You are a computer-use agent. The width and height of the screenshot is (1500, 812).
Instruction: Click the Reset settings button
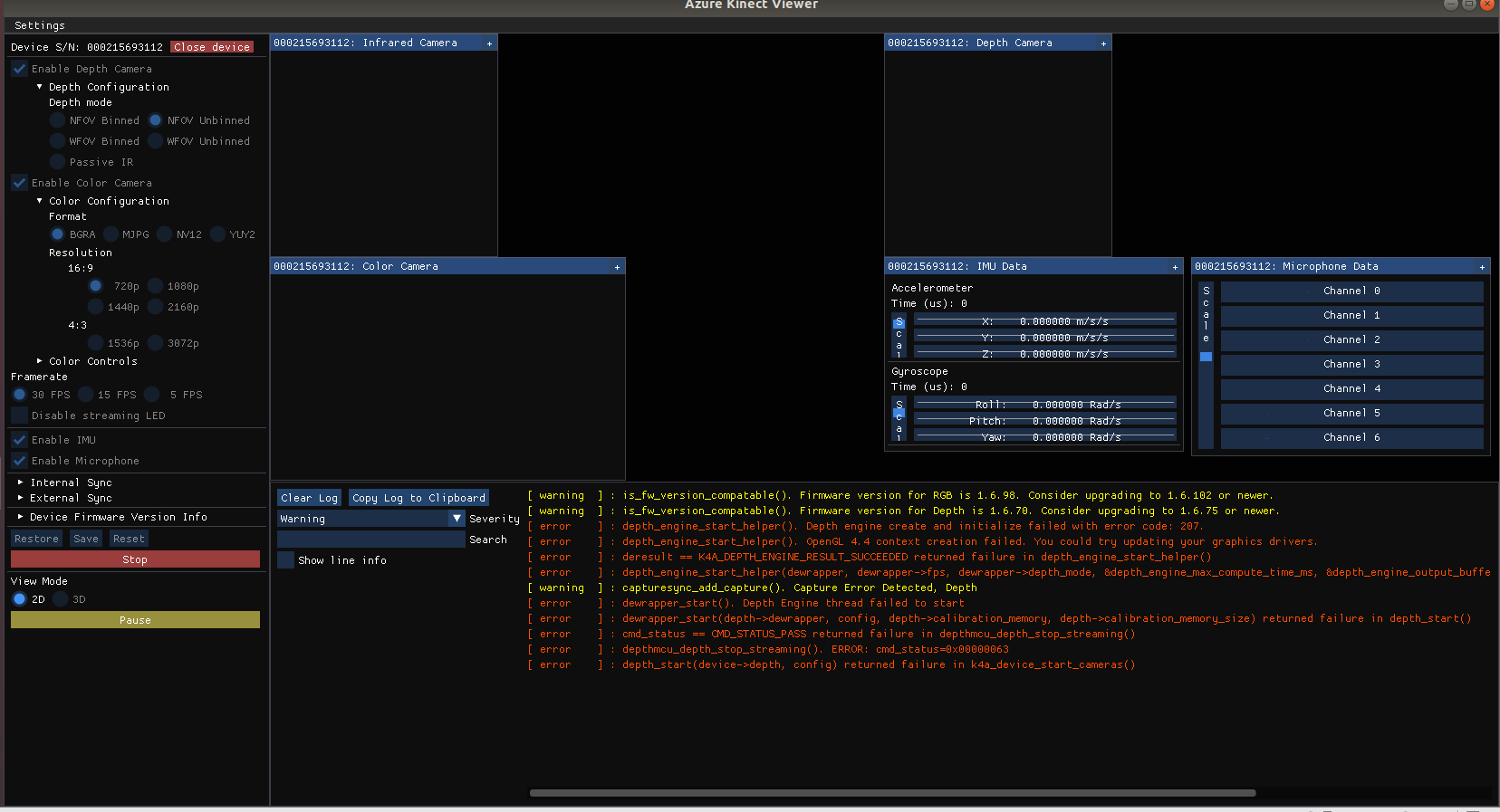point(129,539)
